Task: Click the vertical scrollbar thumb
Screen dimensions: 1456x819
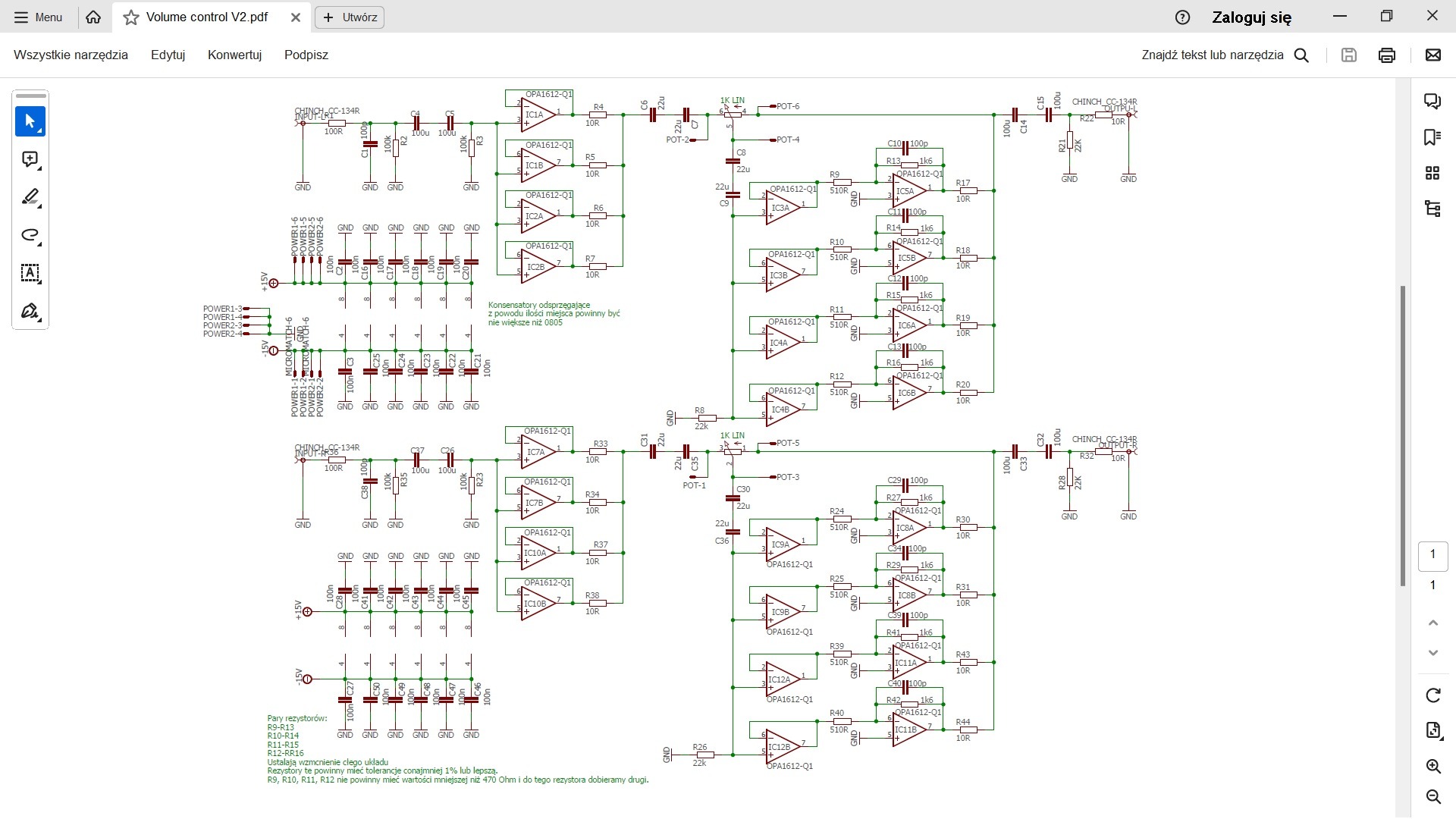Action: [1403, 436]
